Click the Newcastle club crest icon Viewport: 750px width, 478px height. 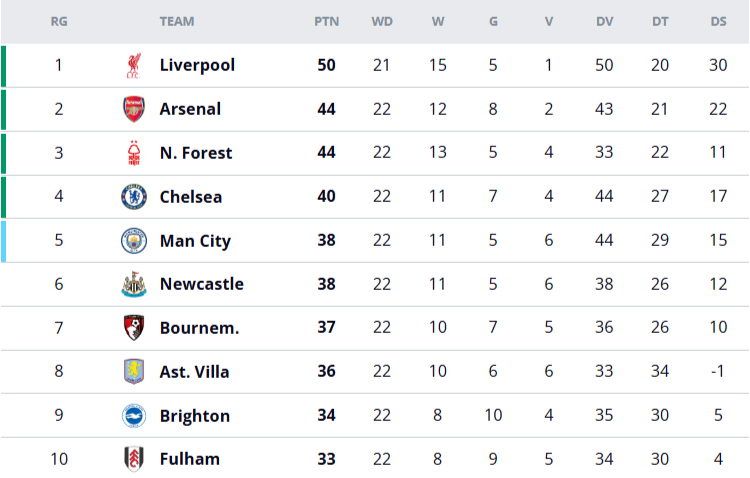pyautogui.click(x=133, y=285)
